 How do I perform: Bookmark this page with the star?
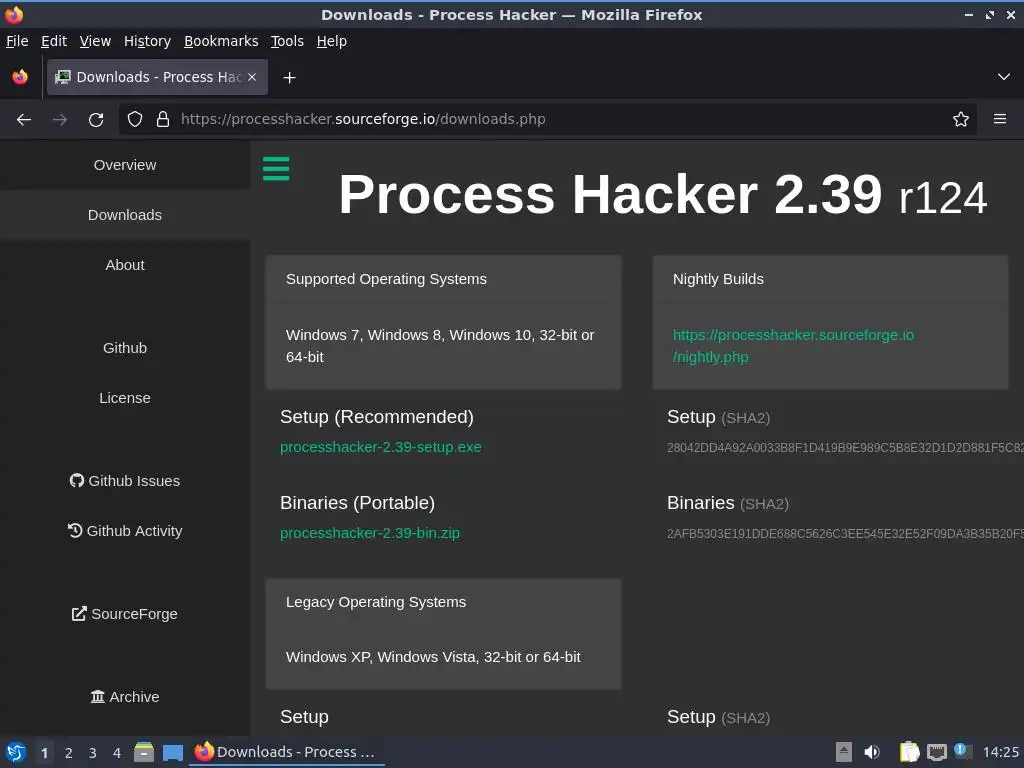(961, 119)
